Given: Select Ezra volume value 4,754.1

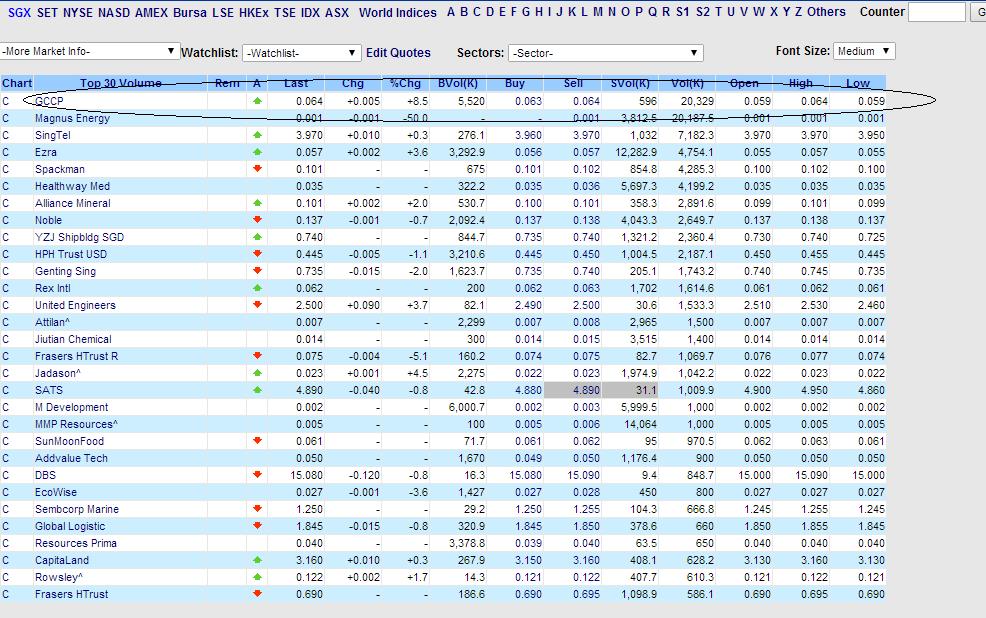Looking at the screenshot, I should (x=695, y=152).
